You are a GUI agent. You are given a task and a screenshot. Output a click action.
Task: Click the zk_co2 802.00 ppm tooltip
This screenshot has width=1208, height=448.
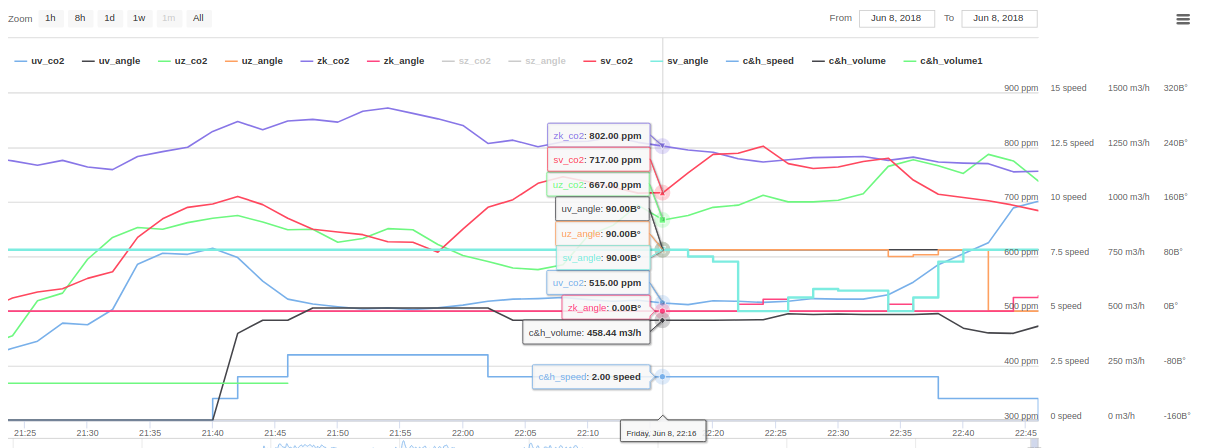598,135
